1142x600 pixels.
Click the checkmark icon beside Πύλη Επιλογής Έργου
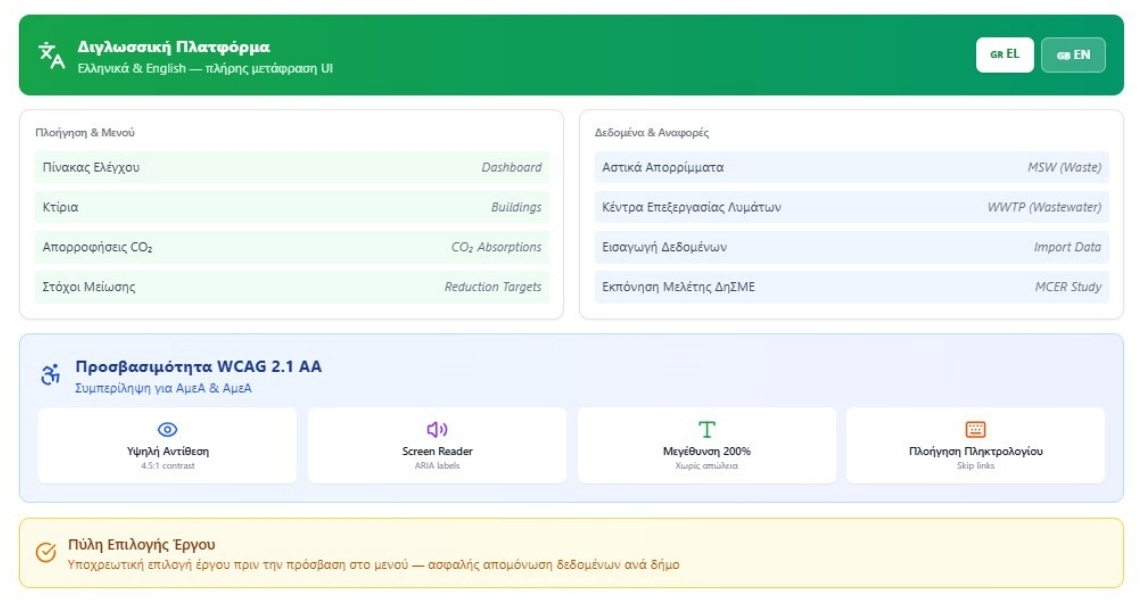tap(46, 553)
